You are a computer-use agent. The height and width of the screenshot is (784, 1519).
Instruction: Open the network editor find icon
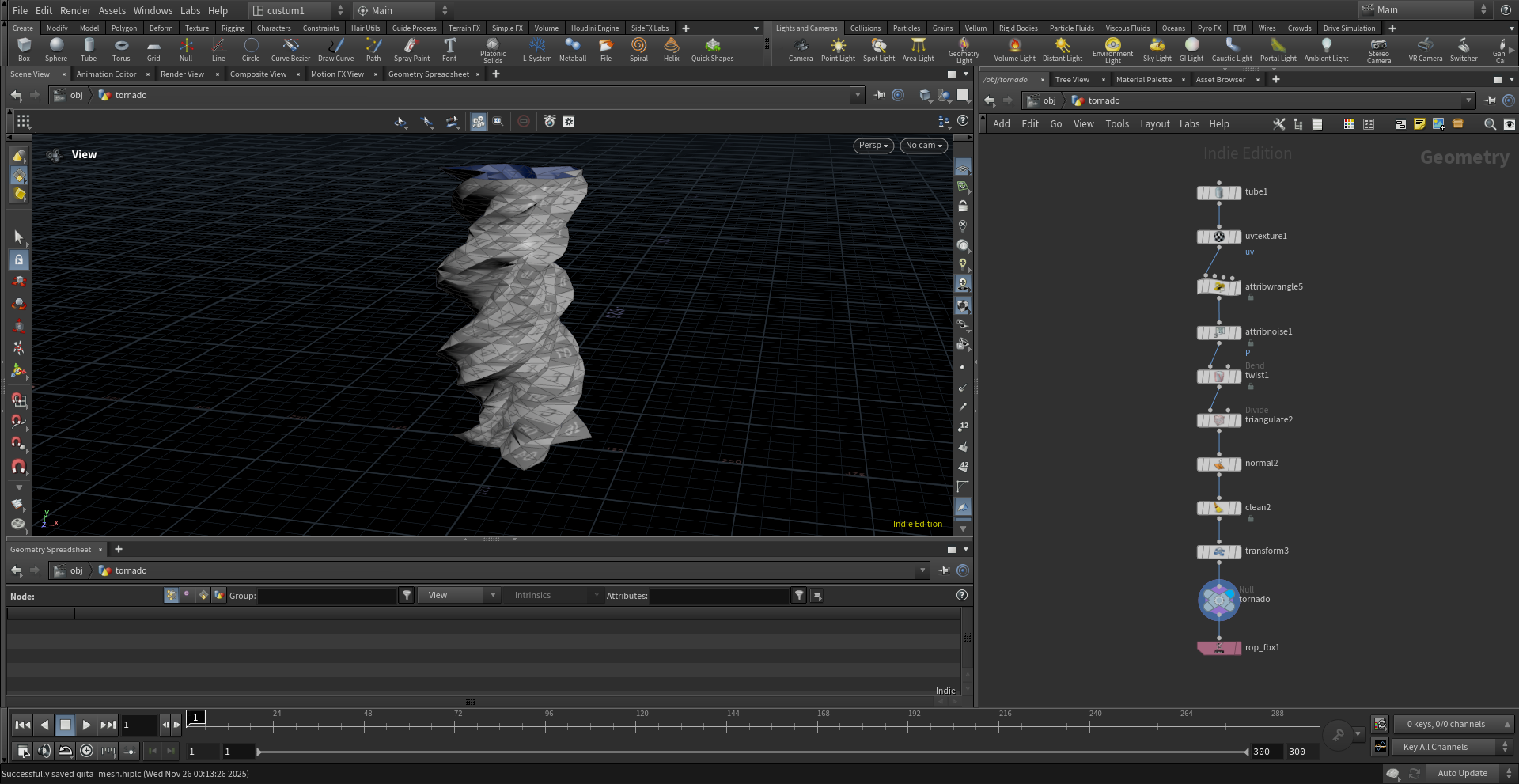[x=1490, y=124]
